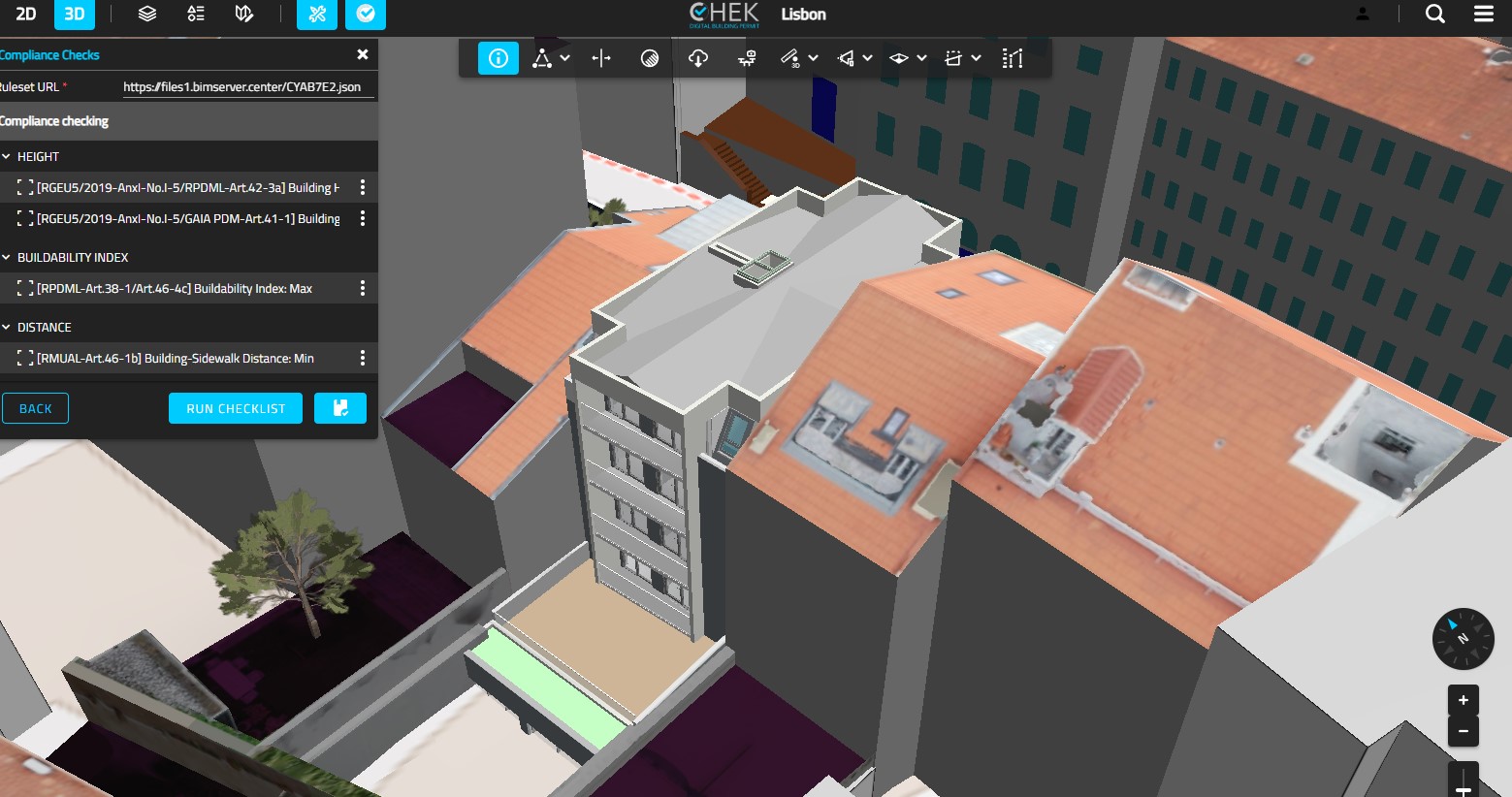Open the layers stack panel
Screen dimensions: 1512x797
point(146,14)
